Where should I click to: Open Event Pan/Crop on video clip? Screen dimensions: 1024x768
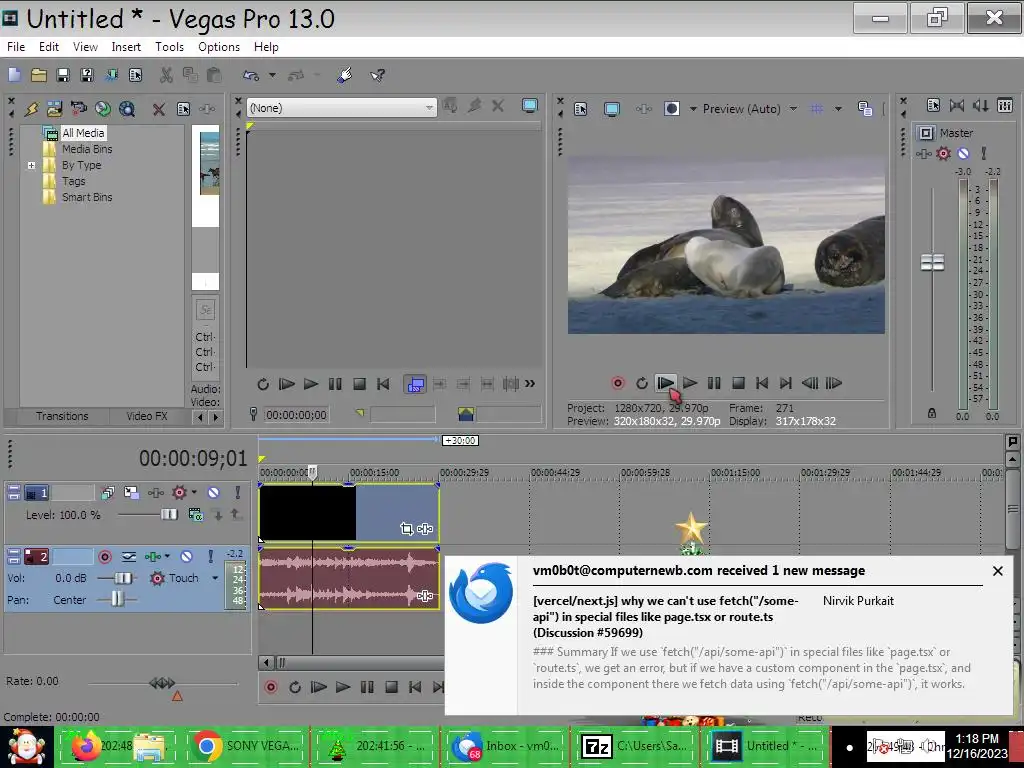[x=407, y=528]
